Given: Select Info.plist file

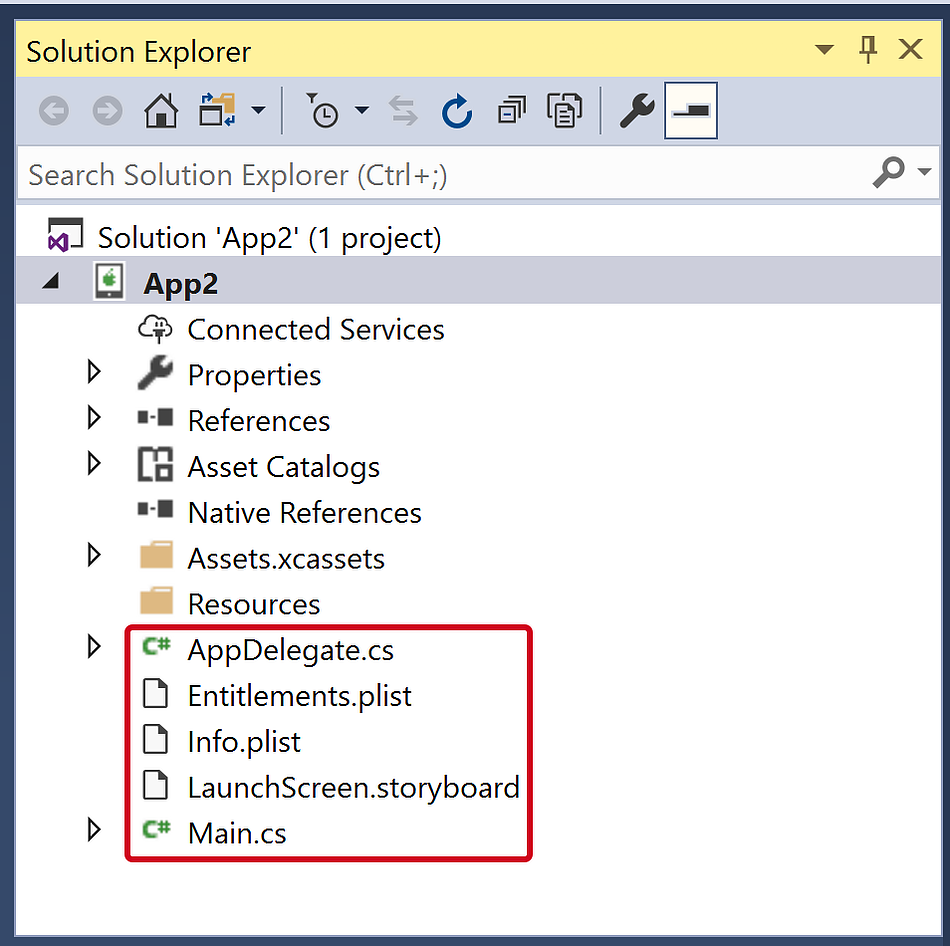Looking at the screenshot, I should (244, 742).
